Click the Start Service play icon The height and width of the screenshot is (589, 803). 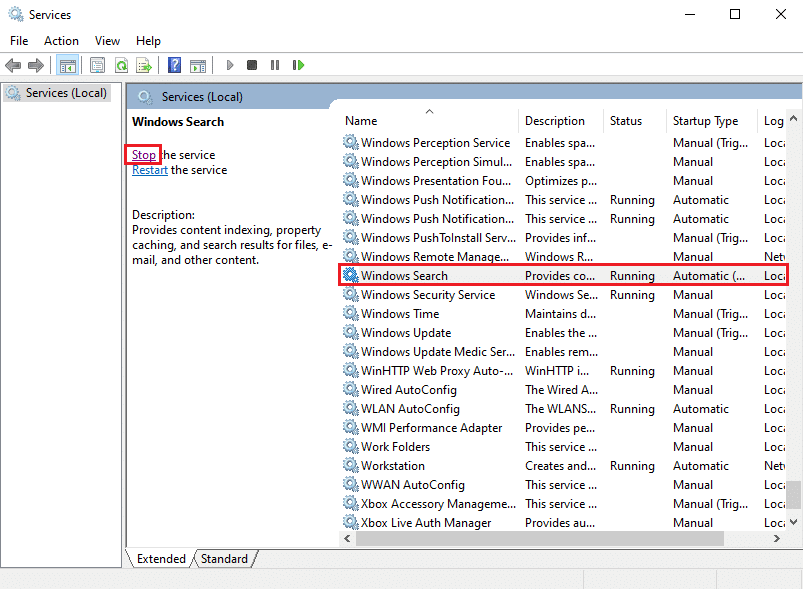[x=229, y=65]
